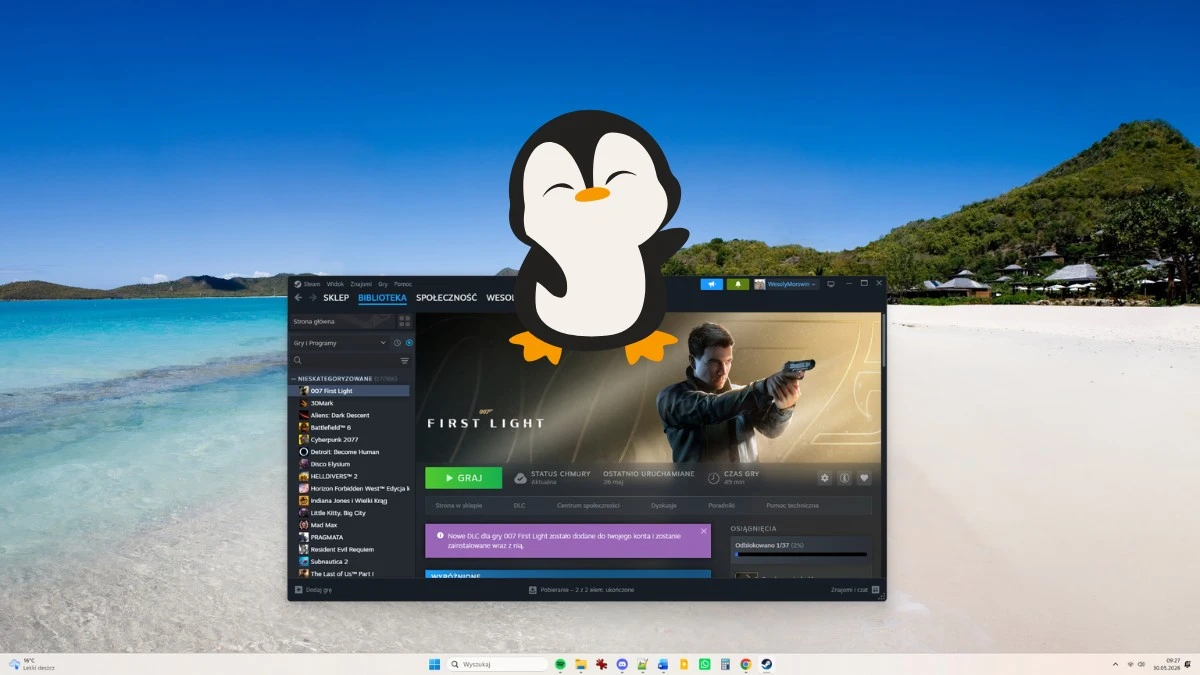Click Strona główna library home button

341,321
